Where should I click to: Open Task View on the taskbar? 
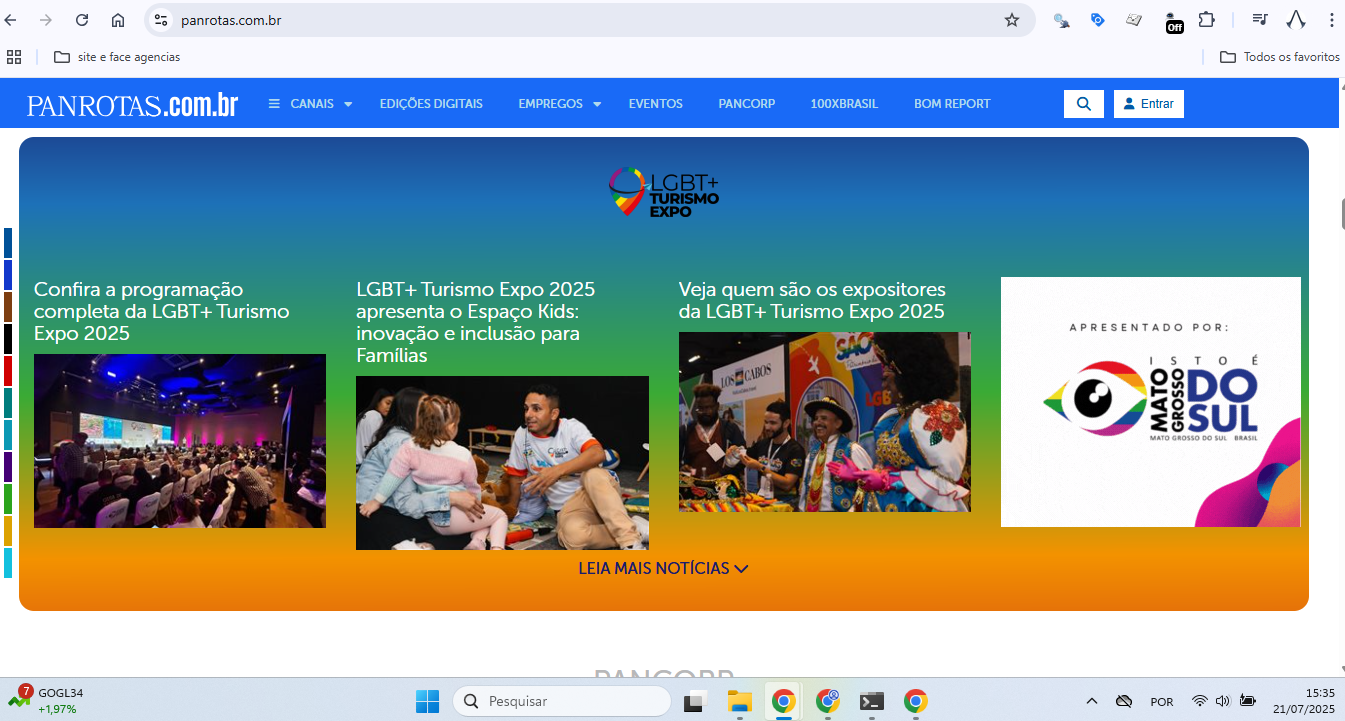tap(695, 701)
